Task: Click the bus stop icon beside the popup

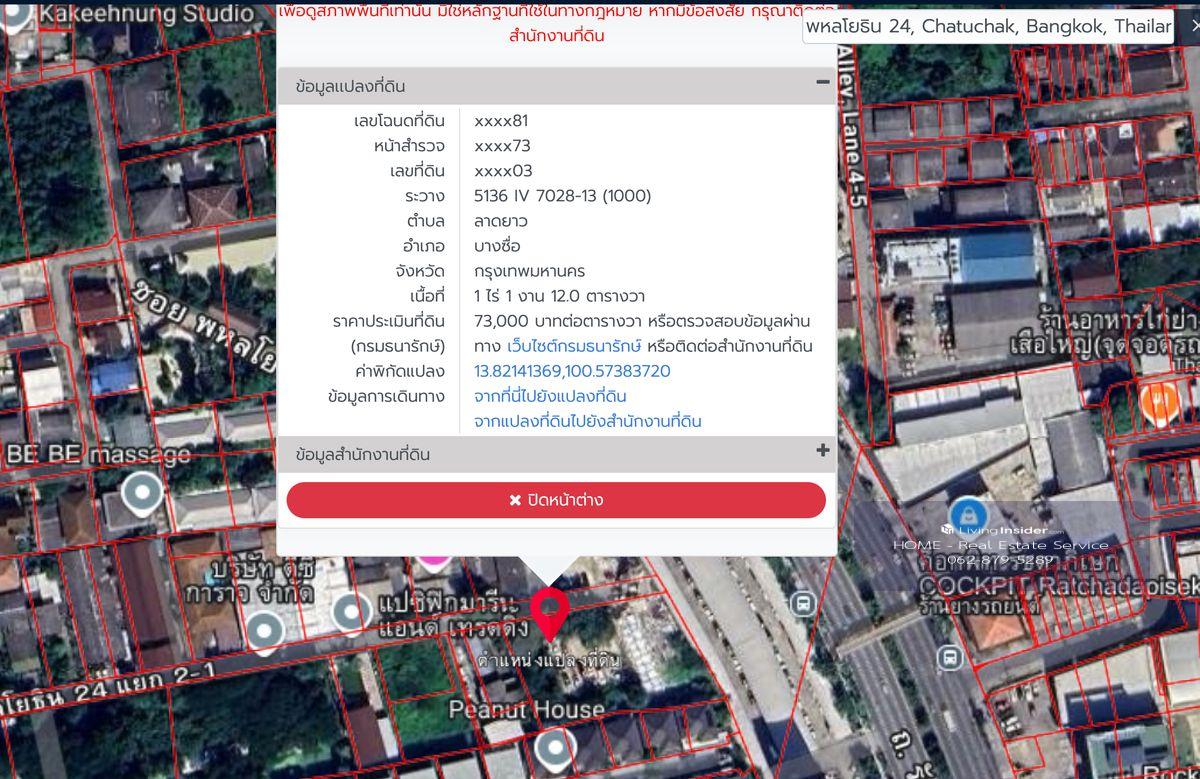Action: pos(802,604)
